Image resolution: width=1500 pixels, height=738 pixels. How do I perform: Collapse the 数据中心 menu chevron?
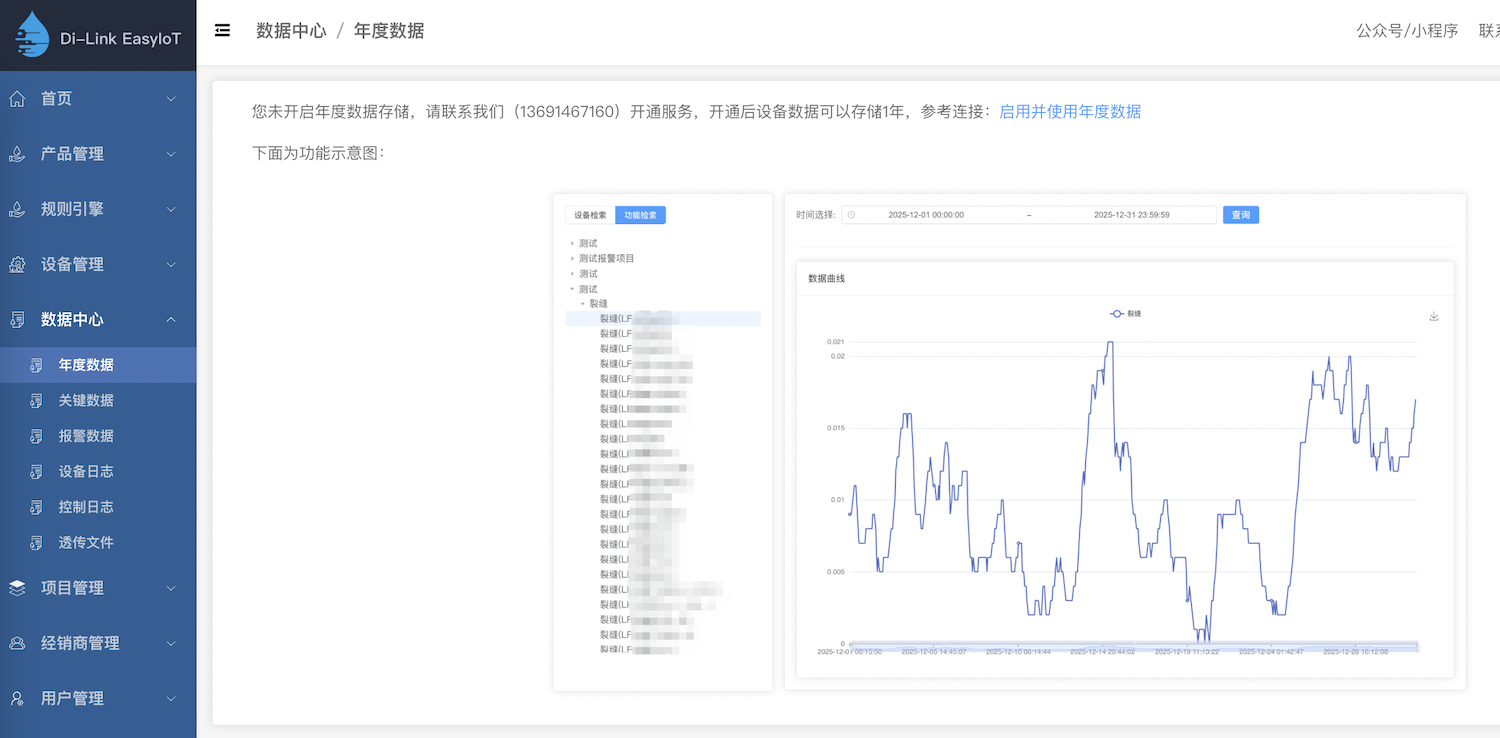point(171,320)
